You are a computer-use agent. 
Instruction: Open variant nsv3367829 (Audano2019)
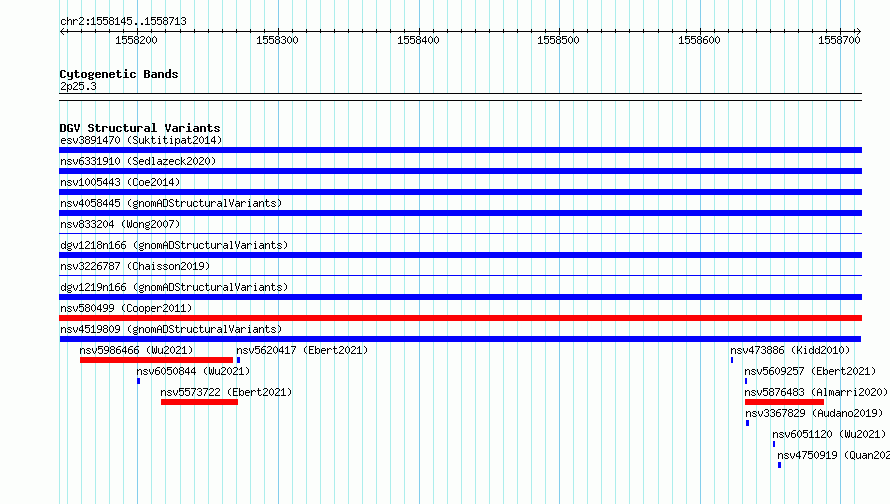click(814, 413)
